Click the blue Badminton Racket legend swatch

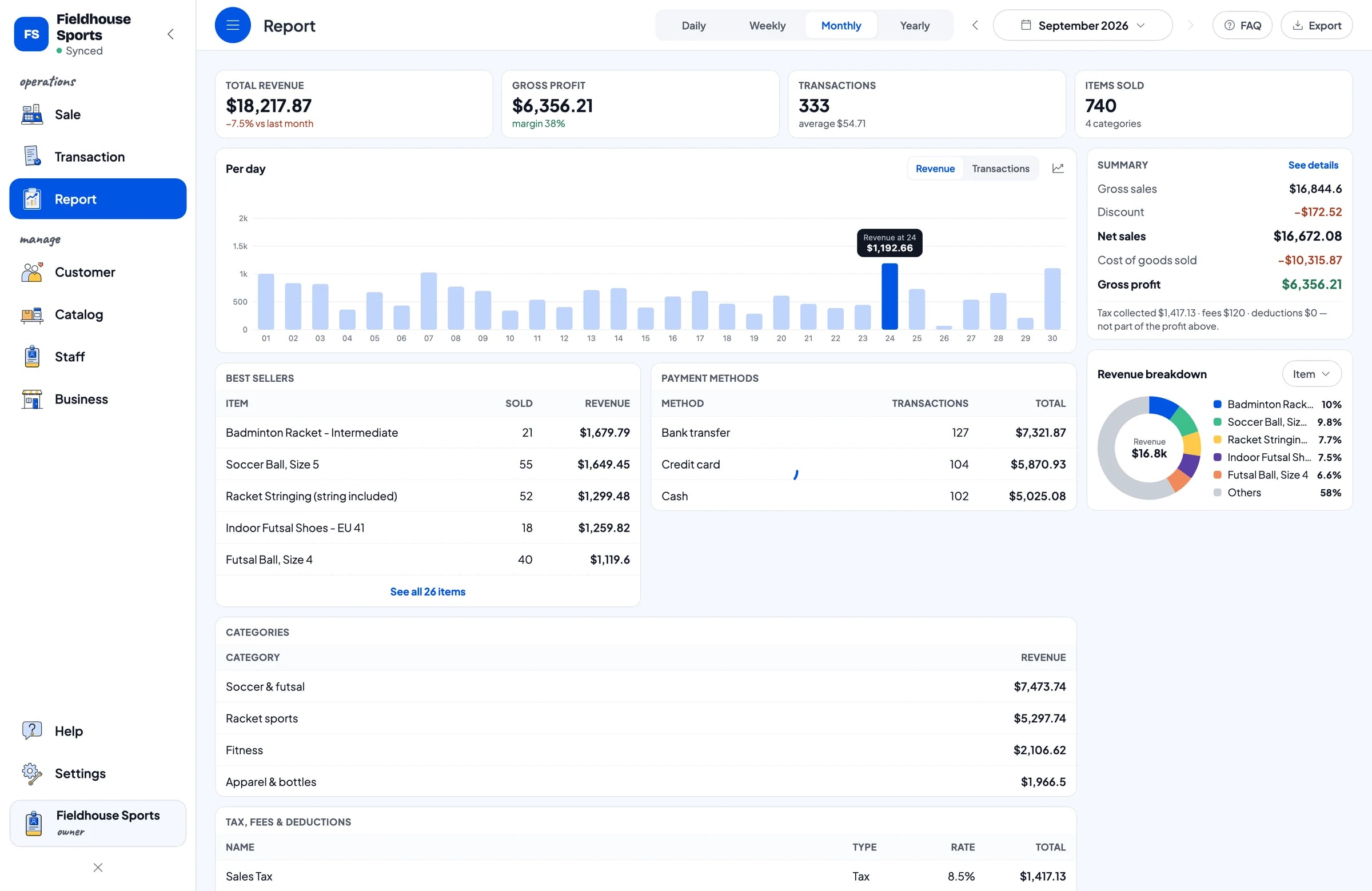tap(1218, 404)
